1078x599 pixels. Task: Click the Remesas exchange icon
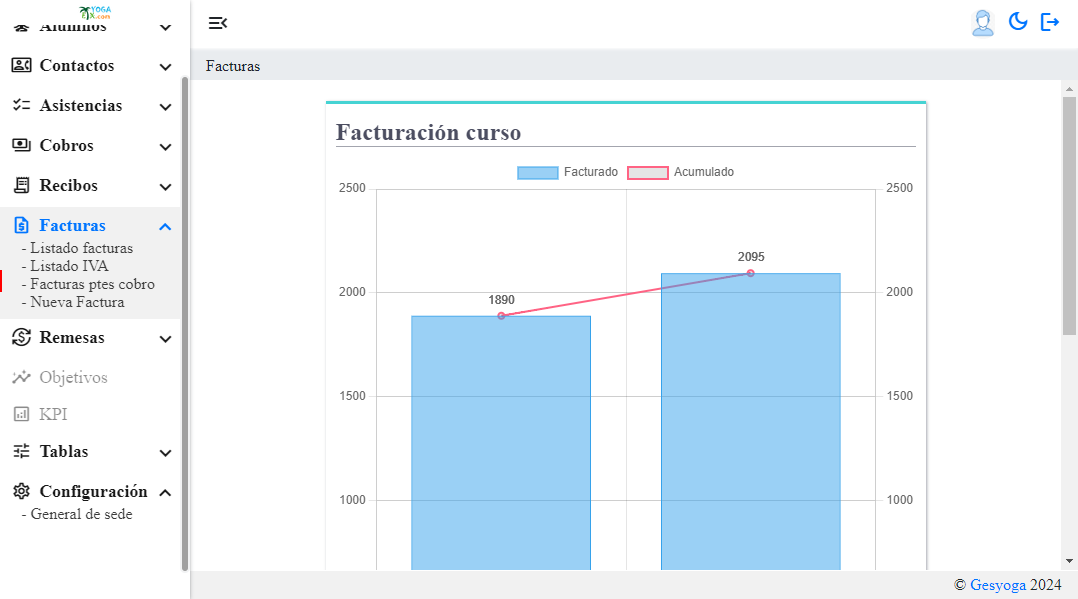[21, 337]
